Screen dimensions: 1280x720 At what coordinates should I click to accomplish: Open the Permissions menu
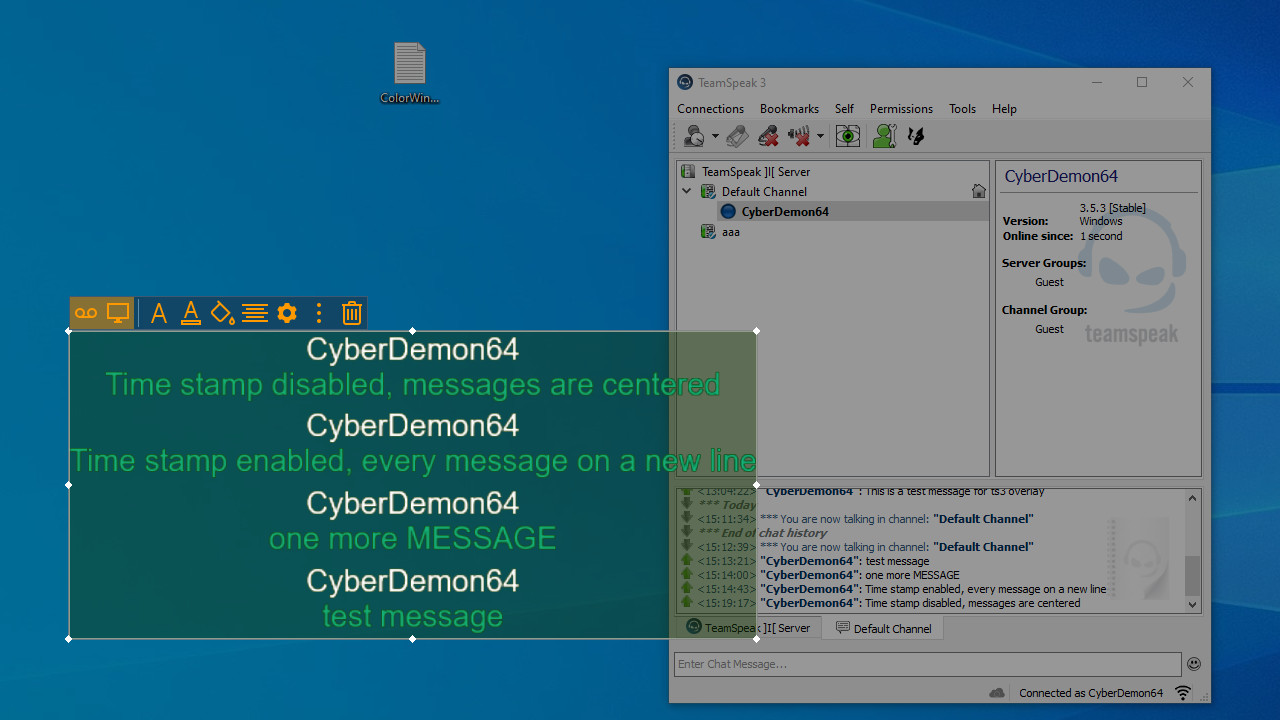(x=900, y=109)
